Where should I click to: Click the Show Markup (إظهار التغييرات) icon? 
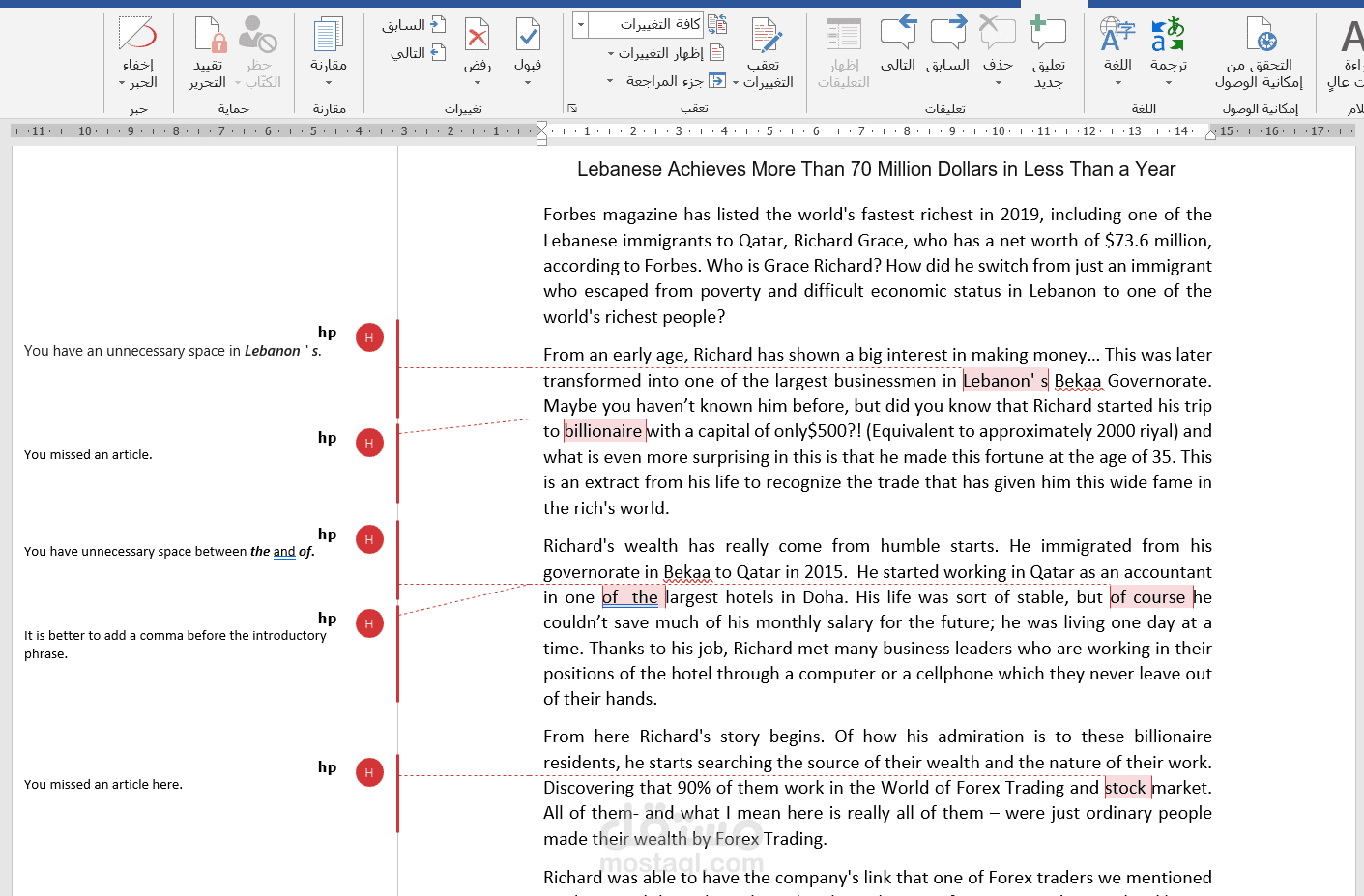(x=717, y=52)
